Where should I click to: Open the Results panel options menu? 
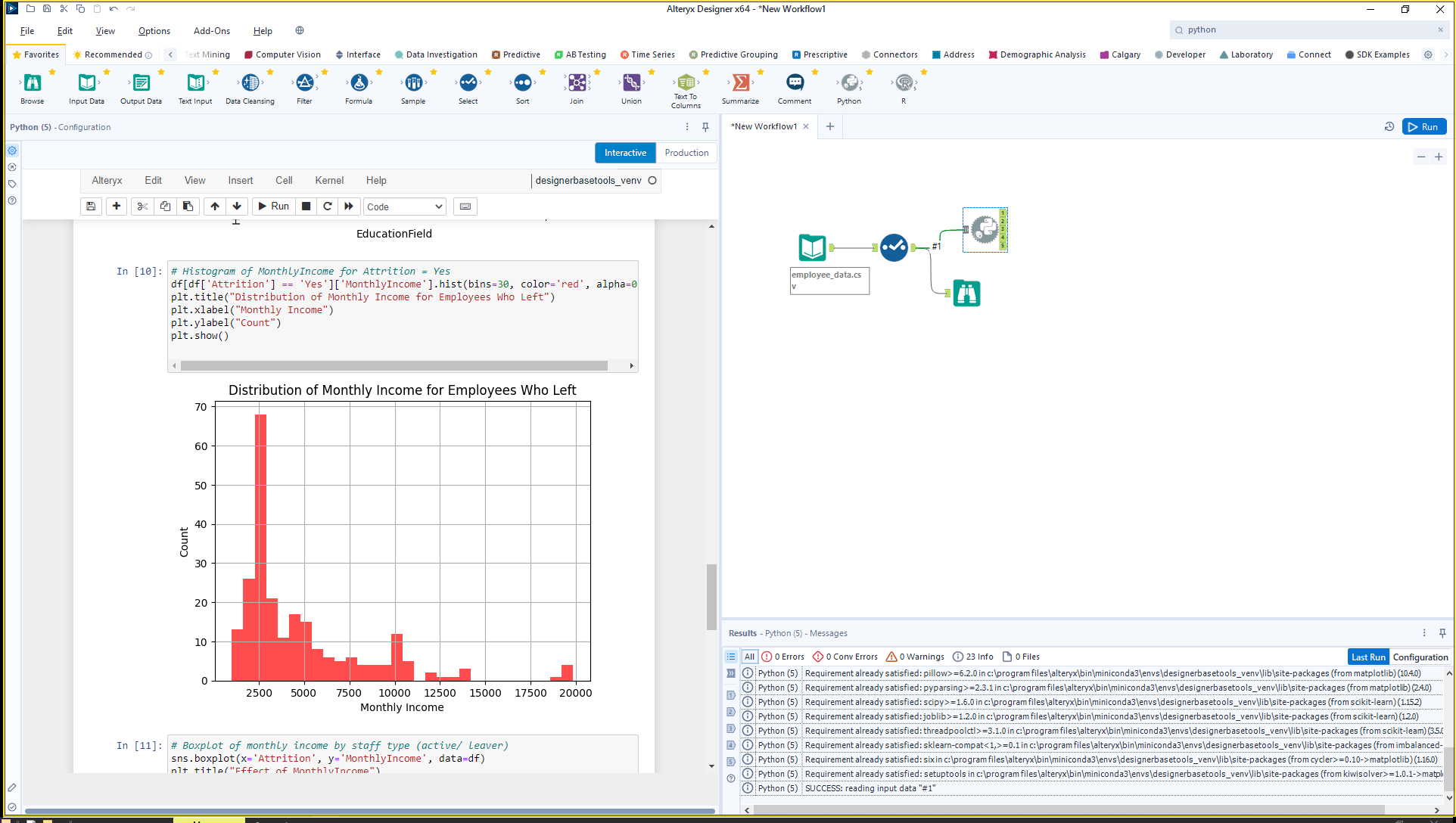click(1424, 632)
